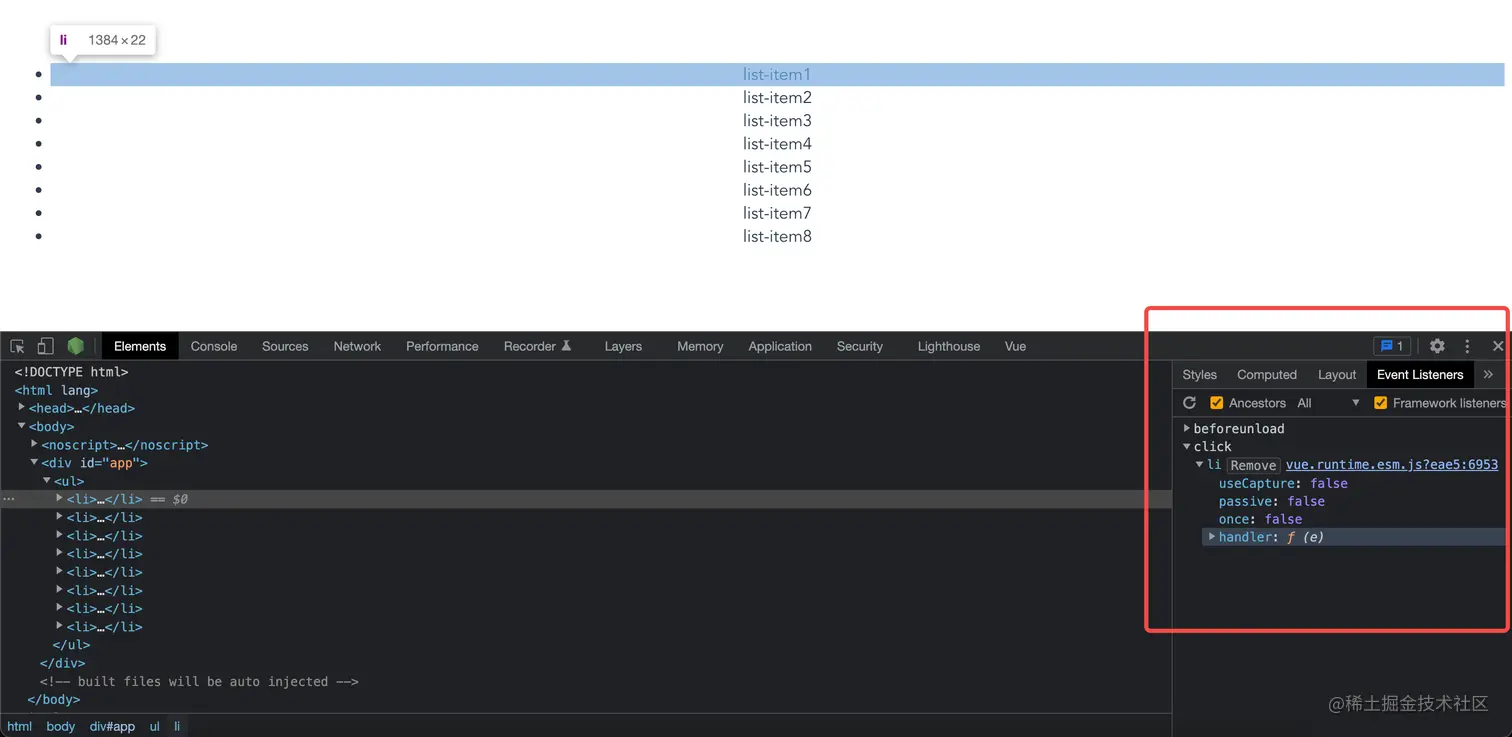Collapse the click event group
This screenshot has width=1512, height=737.
(1187, 446)
